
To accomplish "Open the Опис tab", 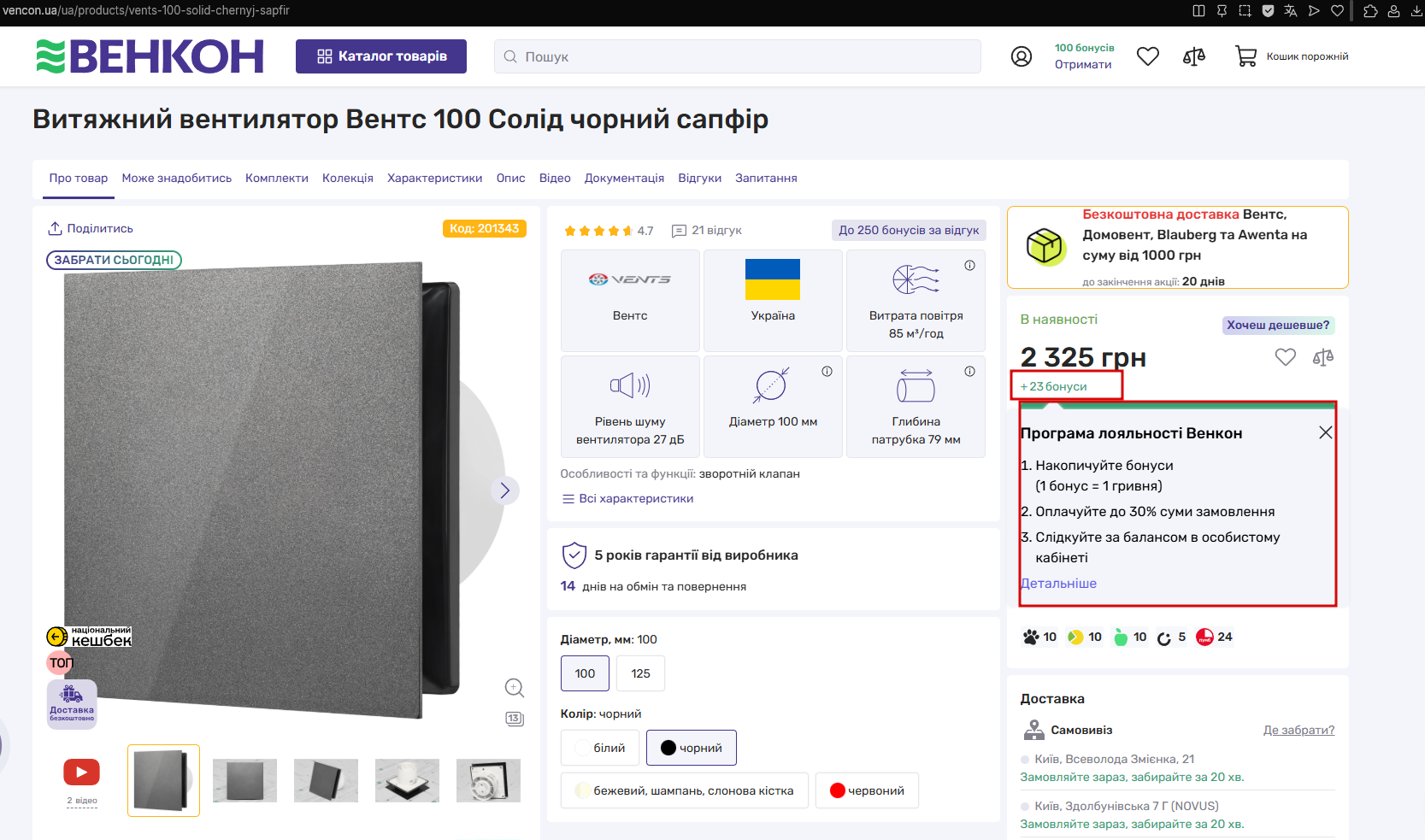I will coord(511,179).
